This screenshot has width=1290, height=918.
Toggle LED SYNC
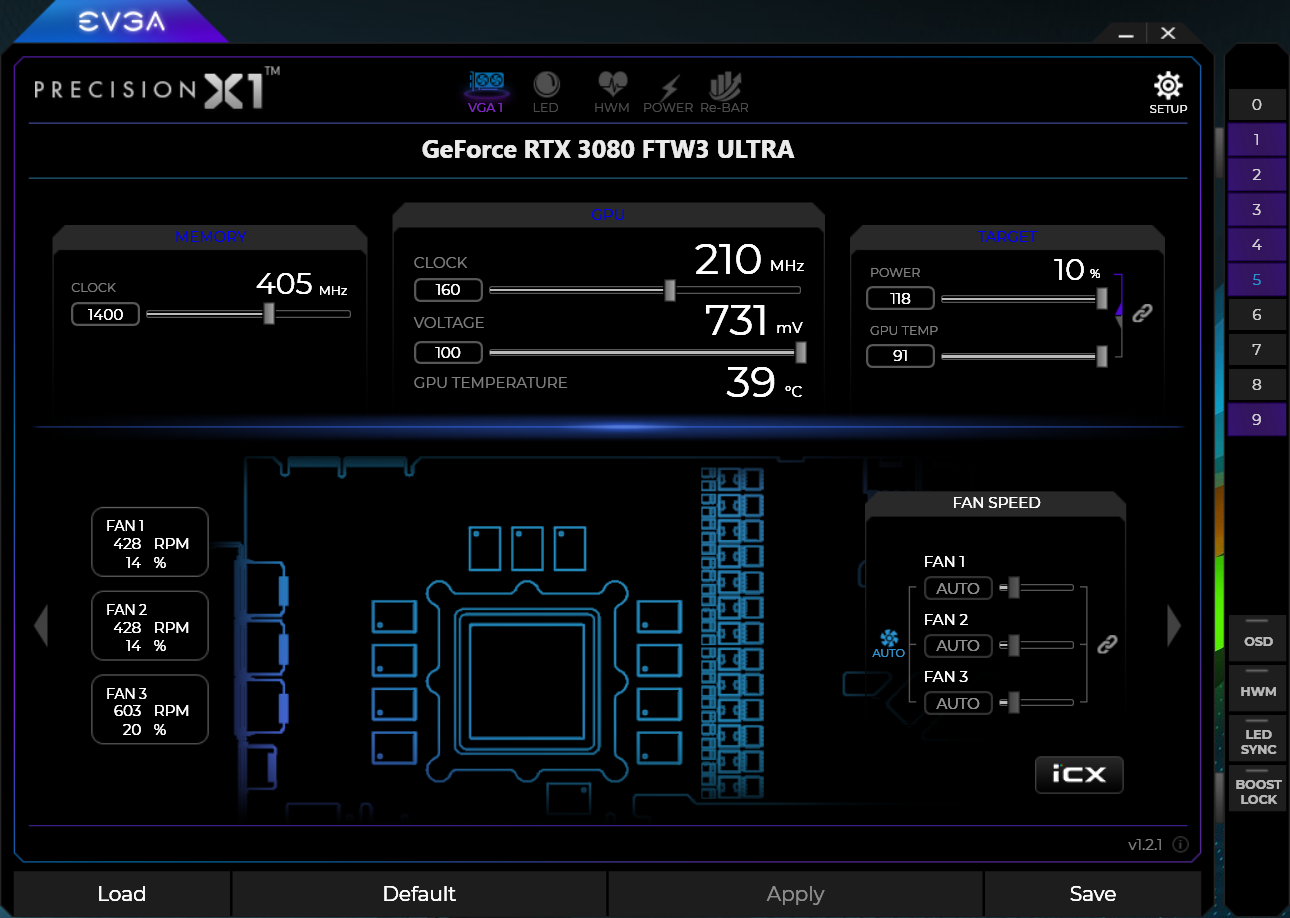[x=1258, y=737]
